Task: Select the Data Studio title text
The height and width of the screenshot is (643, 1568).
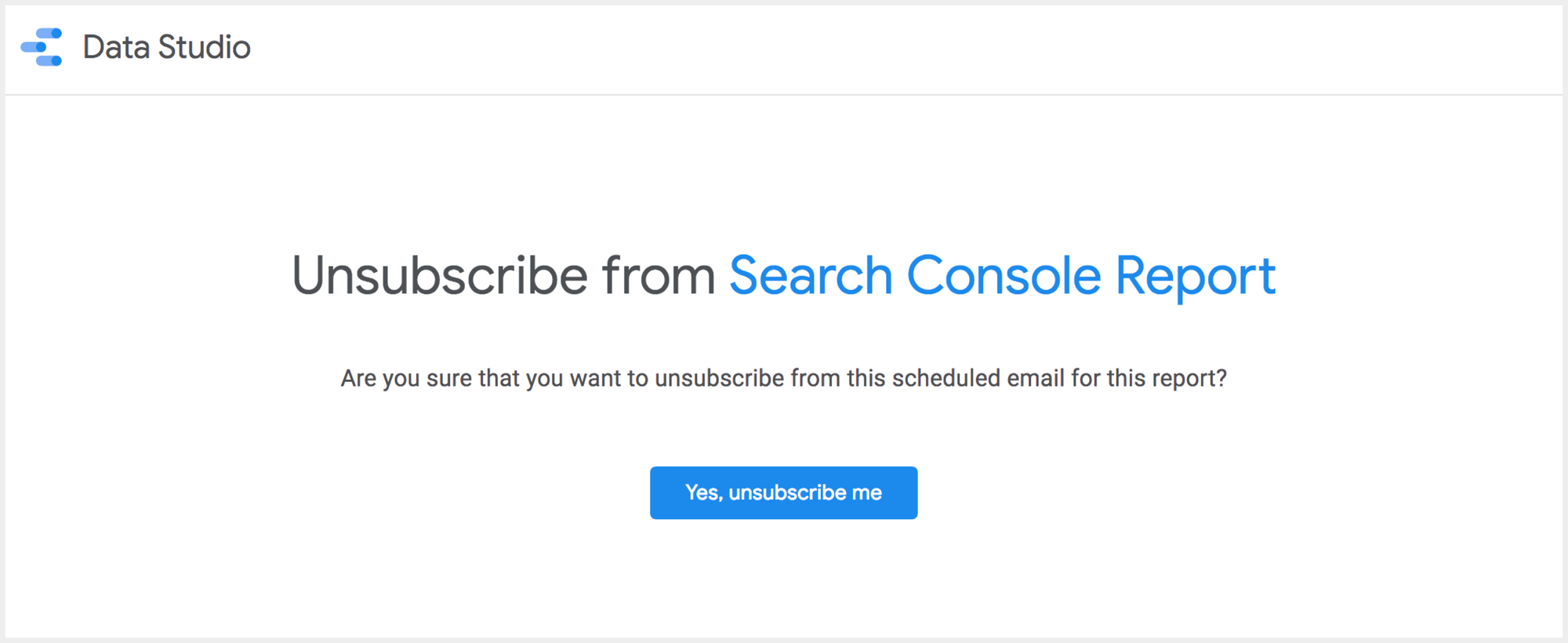Action: click(x=166, y=47)
